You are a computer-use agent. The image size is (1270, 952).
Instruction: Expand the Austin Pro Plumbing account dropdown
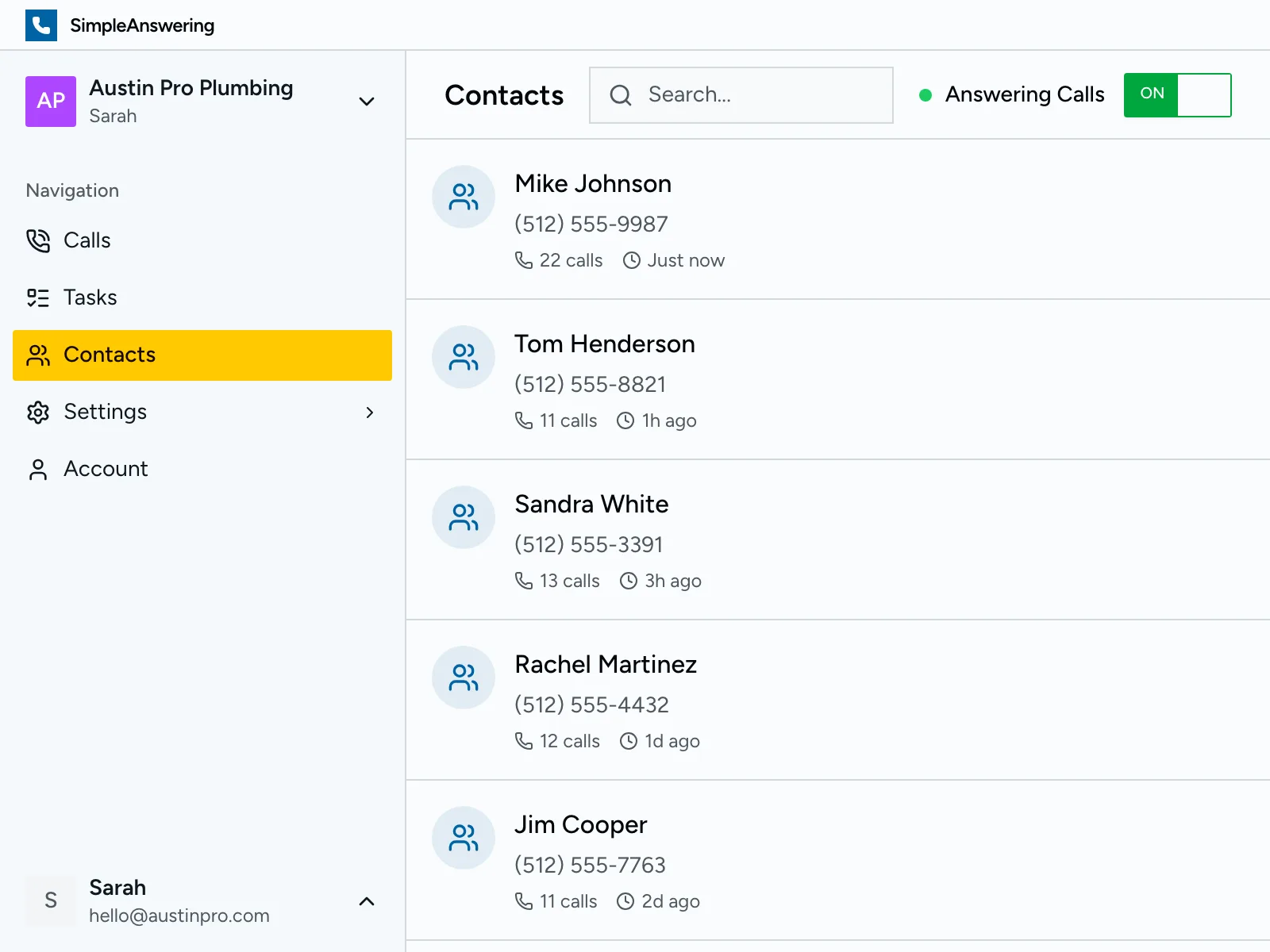pos(366,102)
